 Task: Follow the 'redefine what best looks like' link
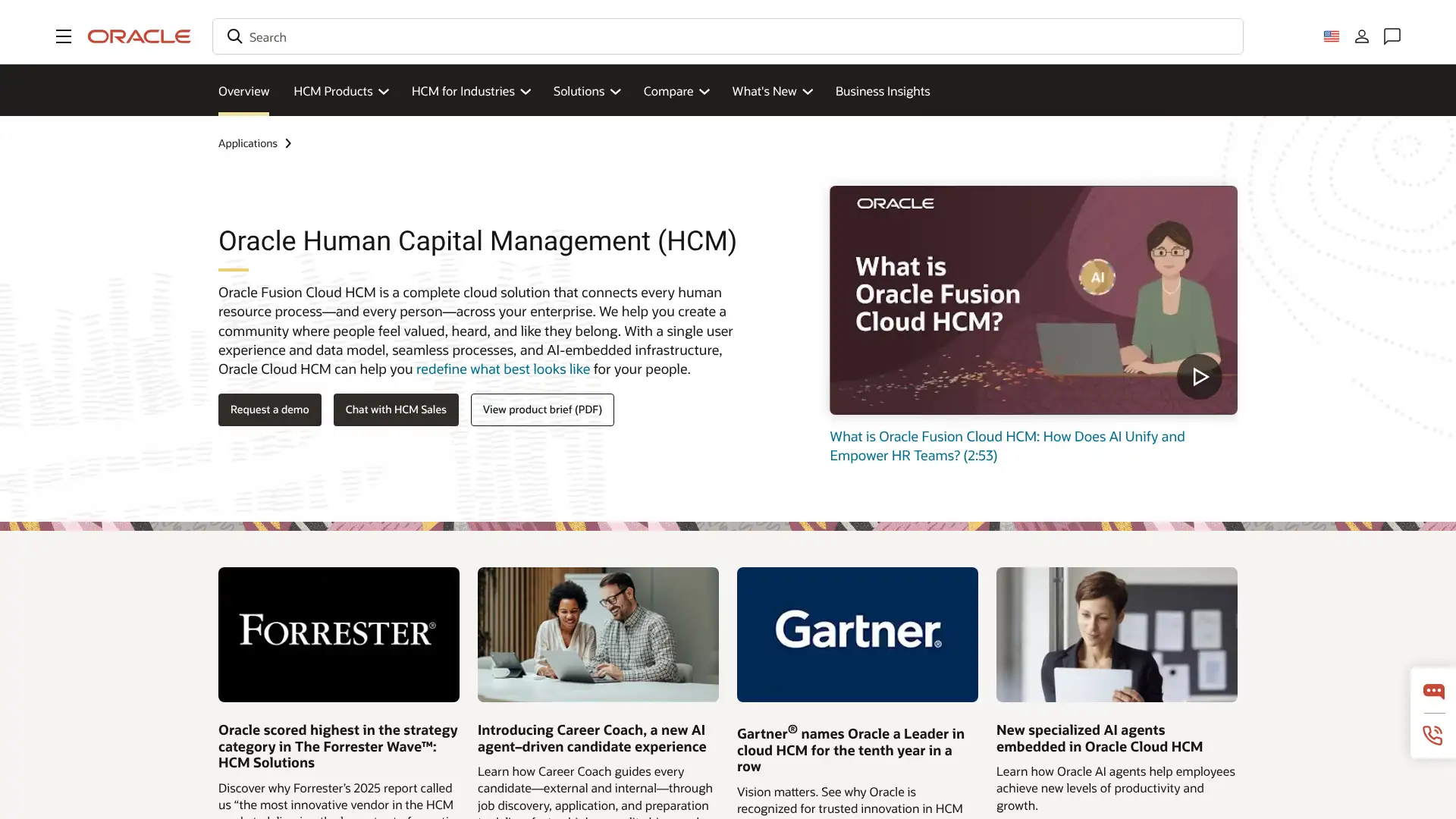point(503,369)
